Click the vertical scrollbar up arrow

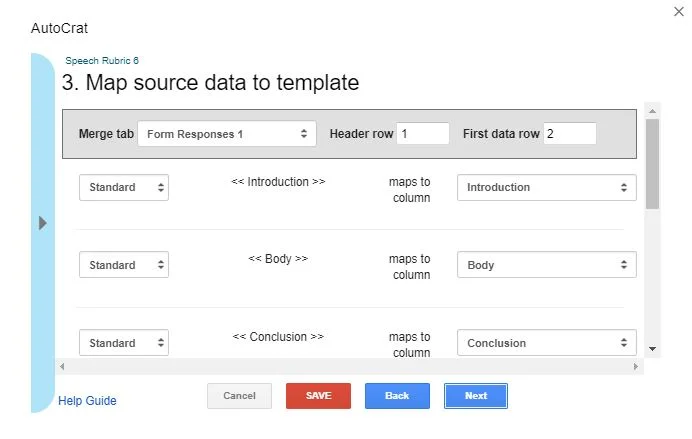click(652, 110)
